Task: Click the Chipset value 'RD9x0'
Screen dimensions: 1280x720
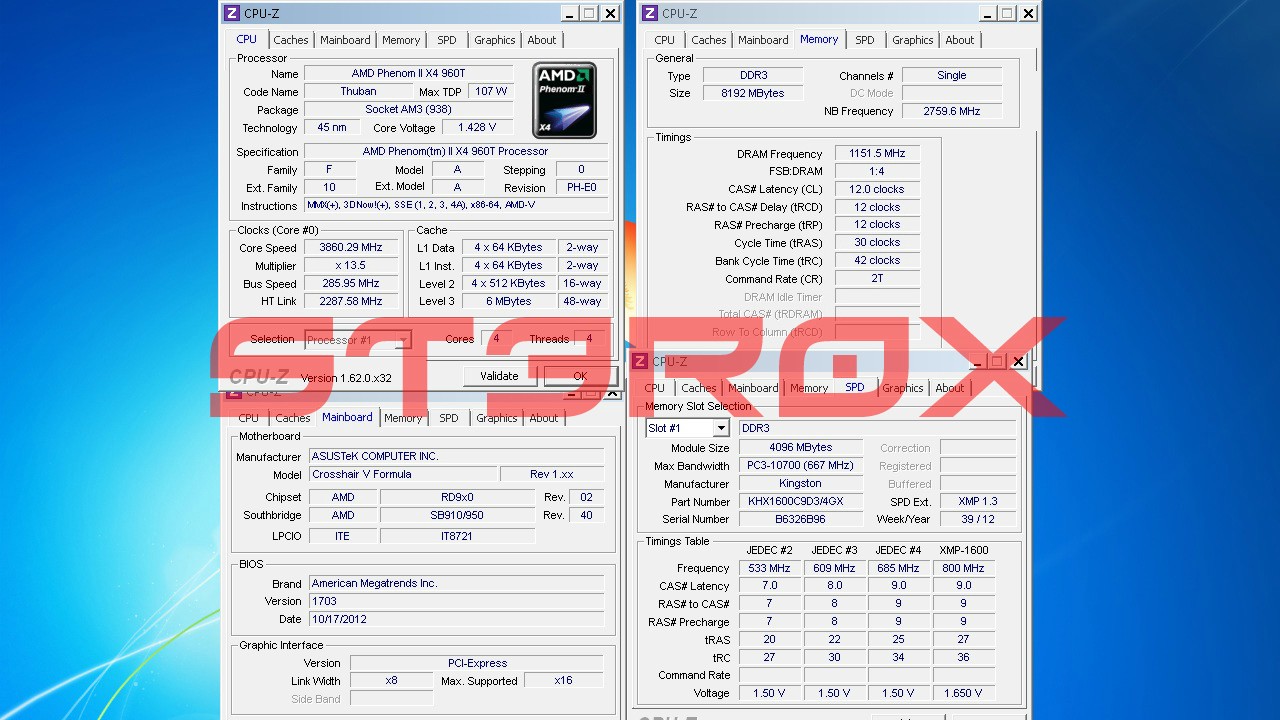Action: tap(457, 497)
